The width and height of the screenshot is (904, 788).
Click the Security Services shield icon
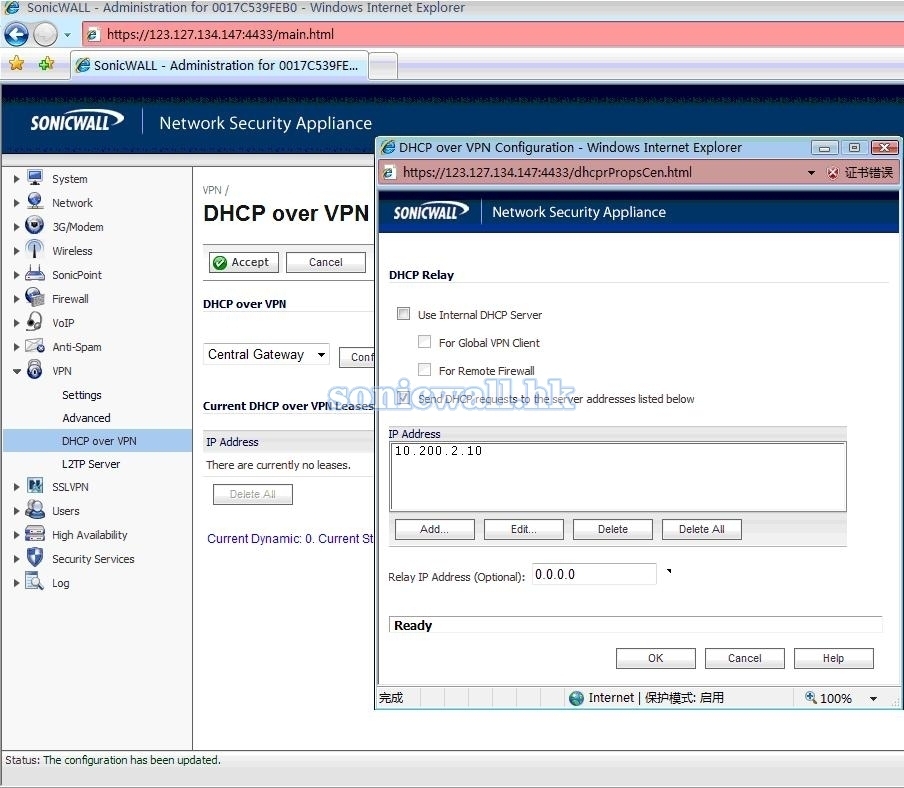35,557
